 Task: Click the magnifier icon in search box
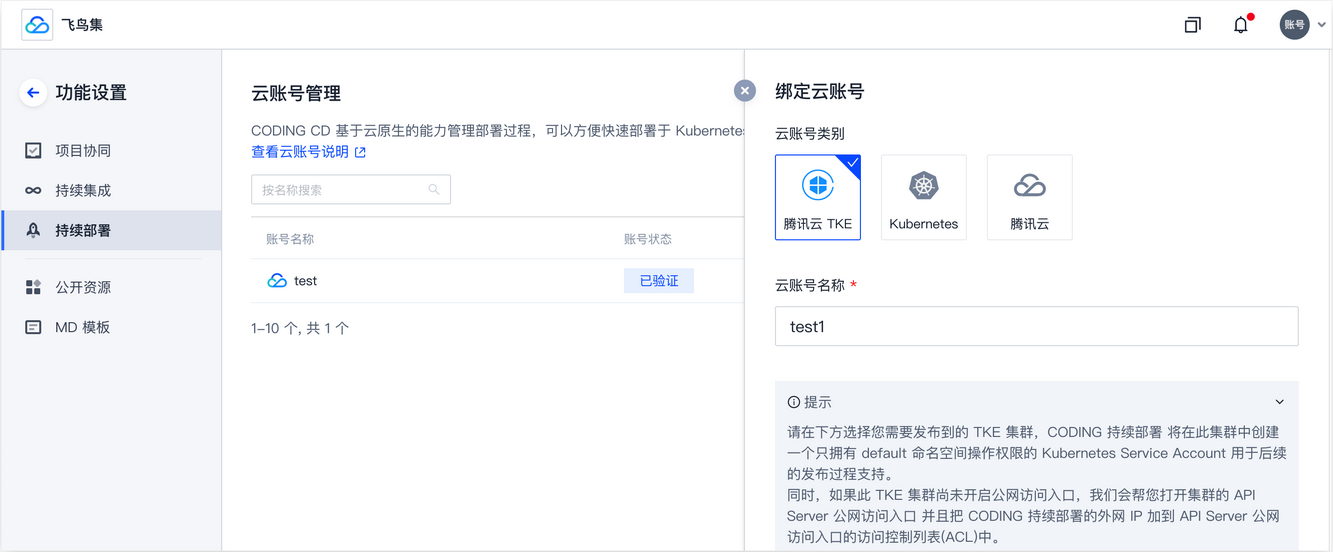[434, 189]
